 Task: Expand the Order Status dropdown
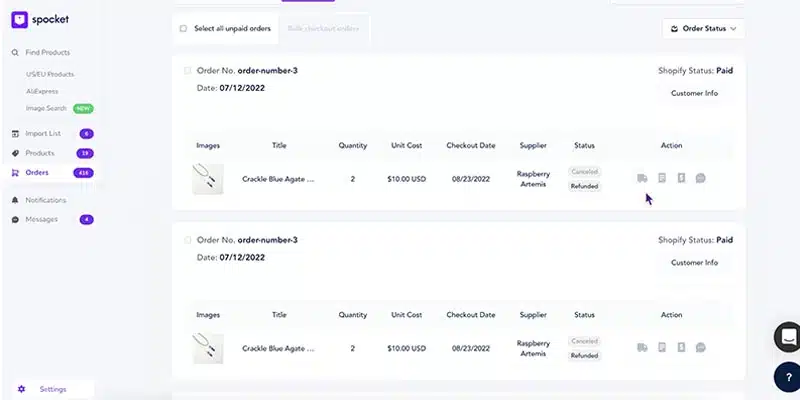coord(703,29)
